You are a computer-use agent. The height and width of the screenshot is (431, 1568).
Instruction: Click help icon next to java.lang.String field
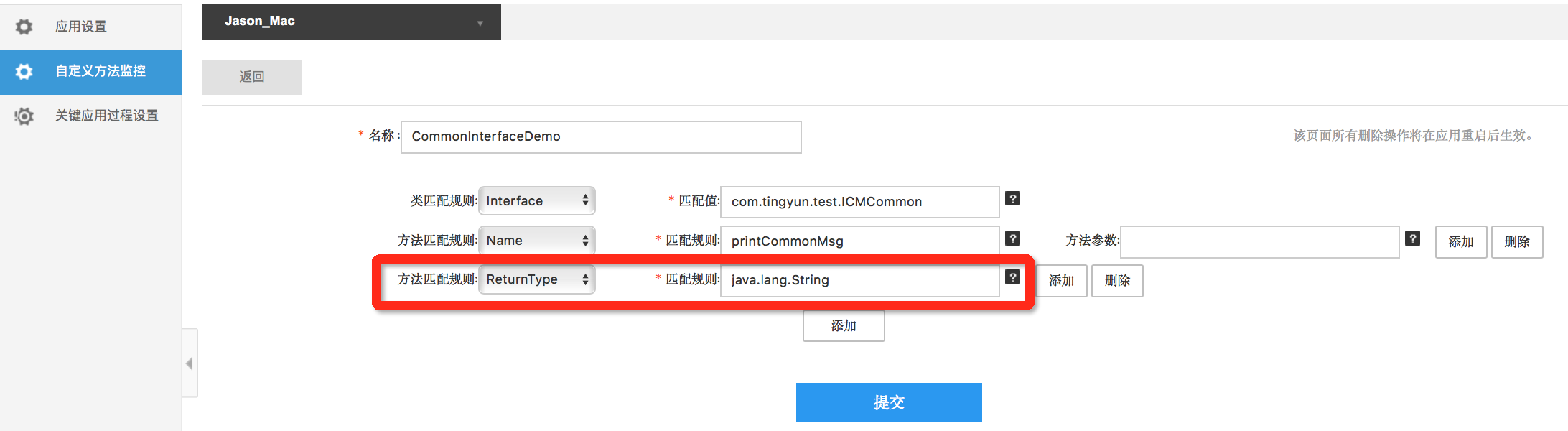(1012, 277)
